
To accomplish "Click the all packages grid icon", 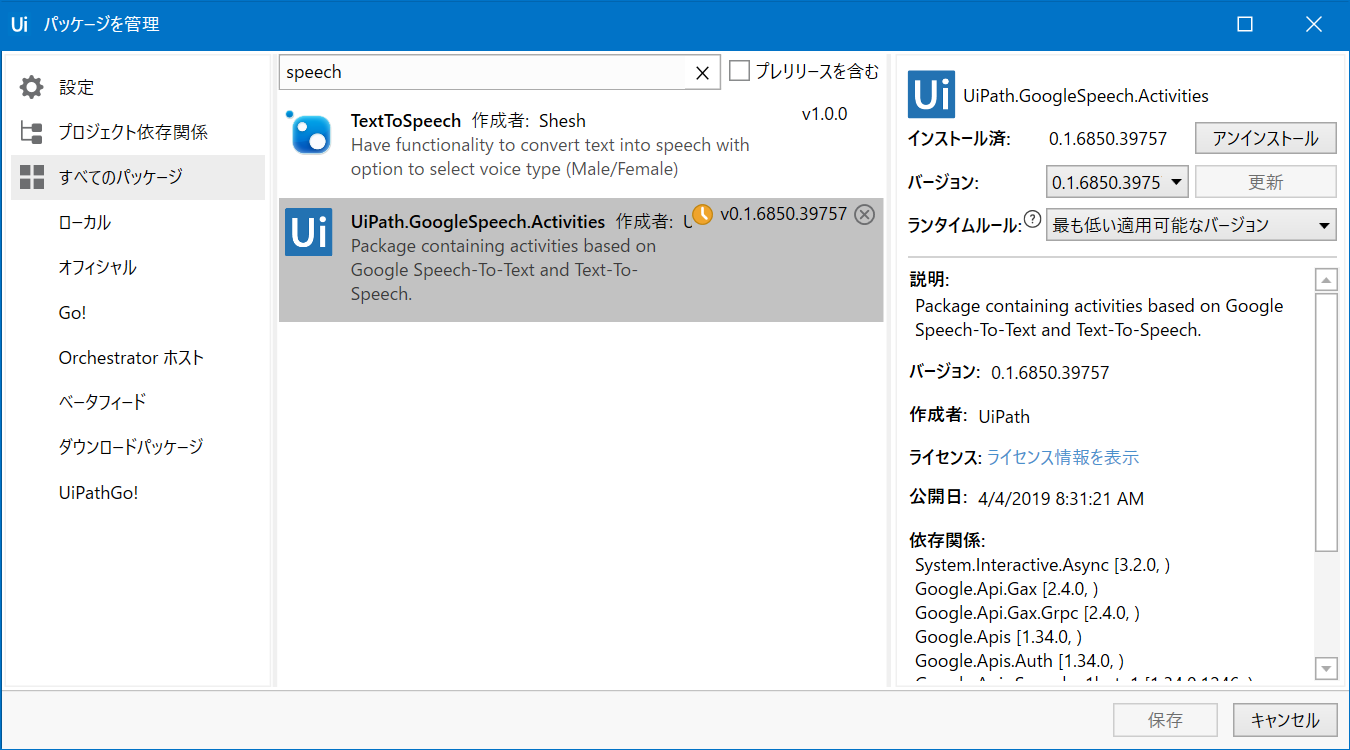I will pyautogui.click(x=32, y=177).
